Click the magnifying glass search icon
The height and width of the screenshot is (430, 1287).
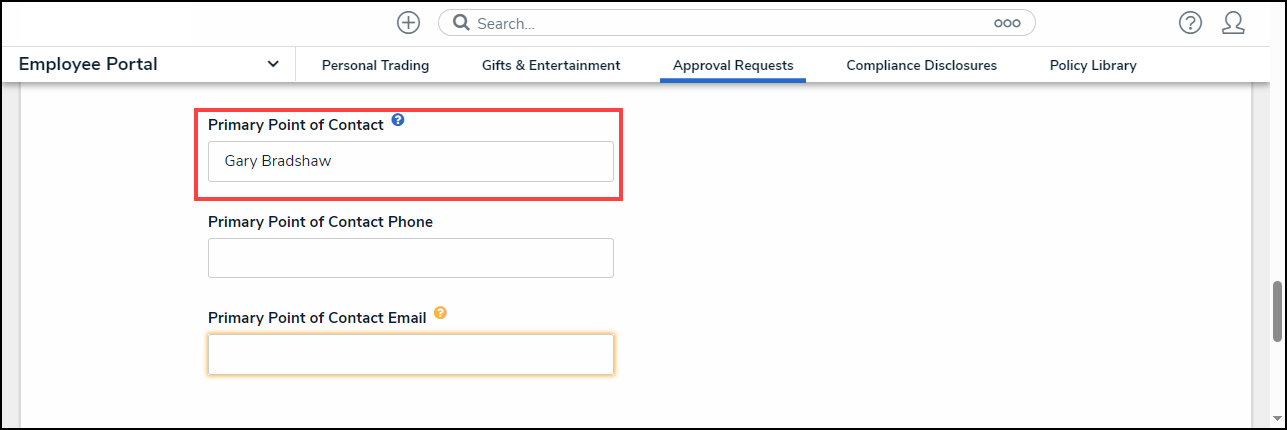point(461,23)
